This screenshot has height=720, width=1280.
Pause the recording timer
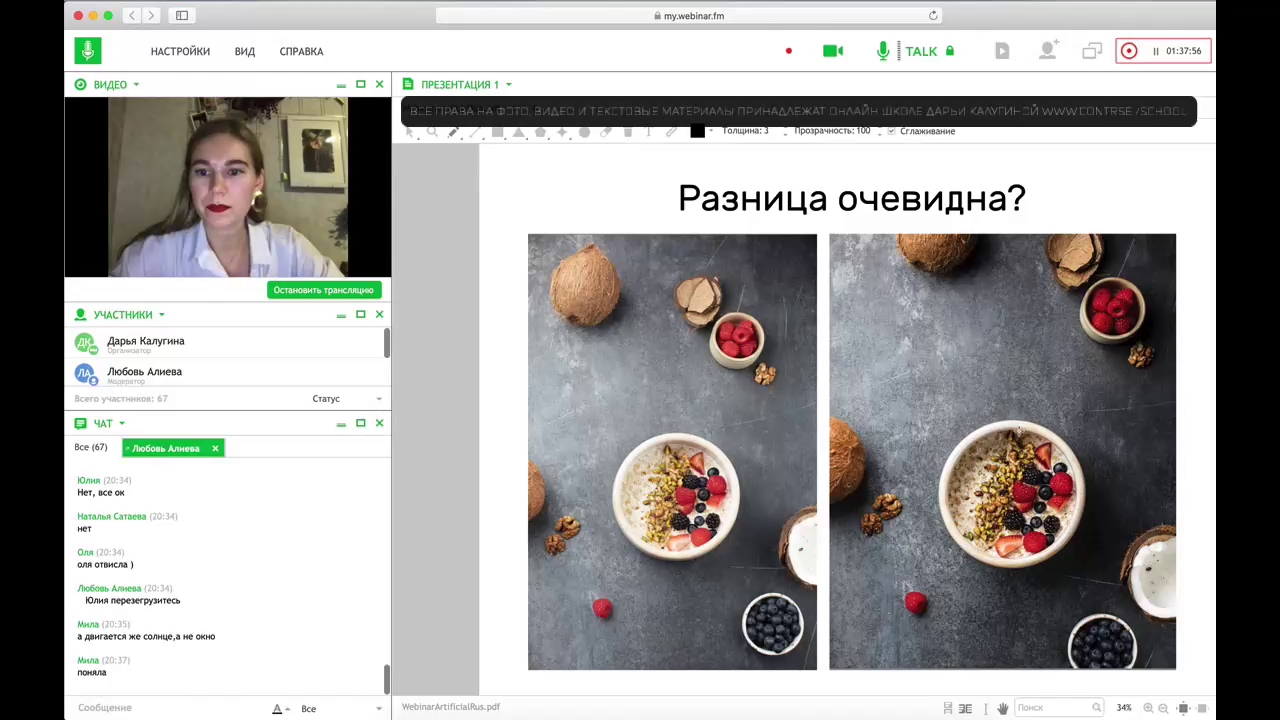coord(1156,51)
